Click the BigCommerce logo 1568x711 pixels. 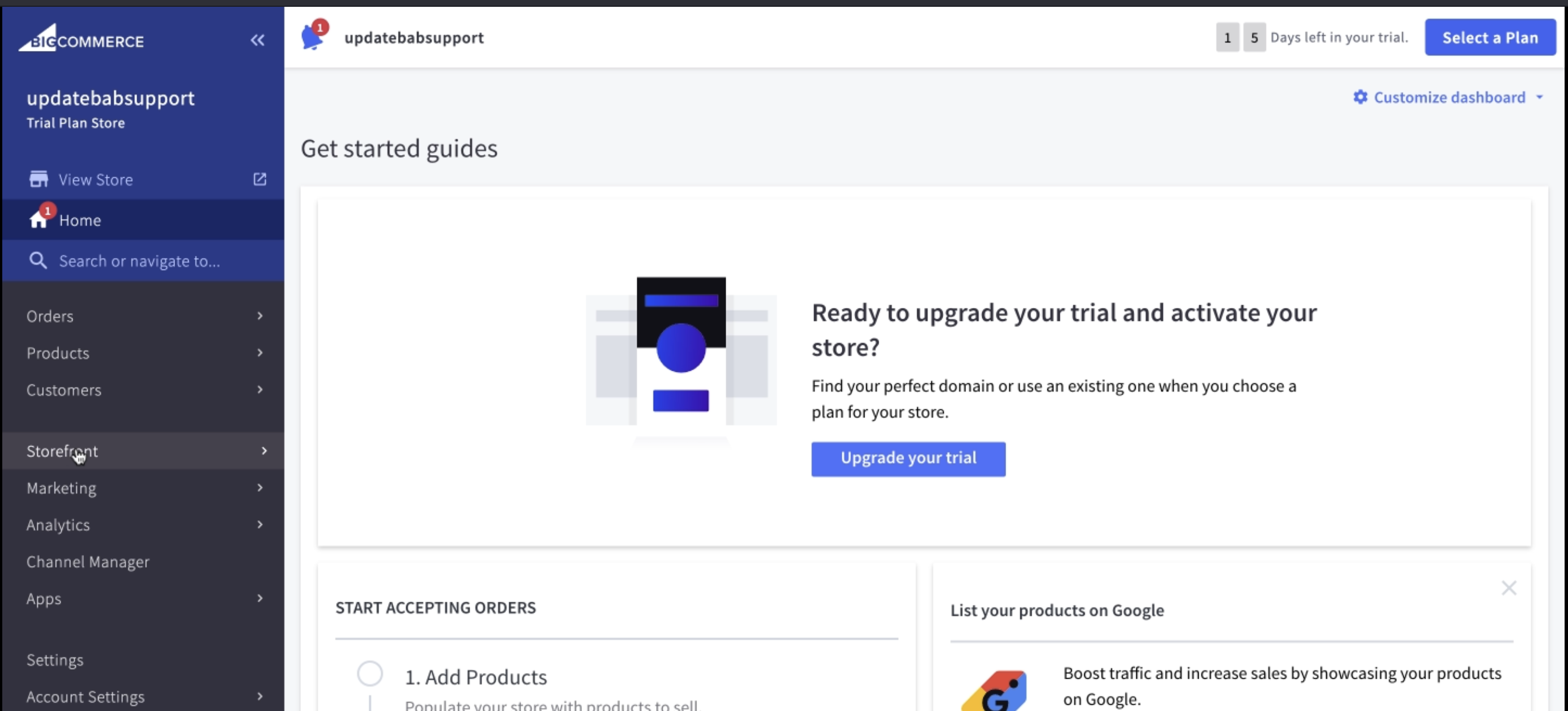point(81,39)
